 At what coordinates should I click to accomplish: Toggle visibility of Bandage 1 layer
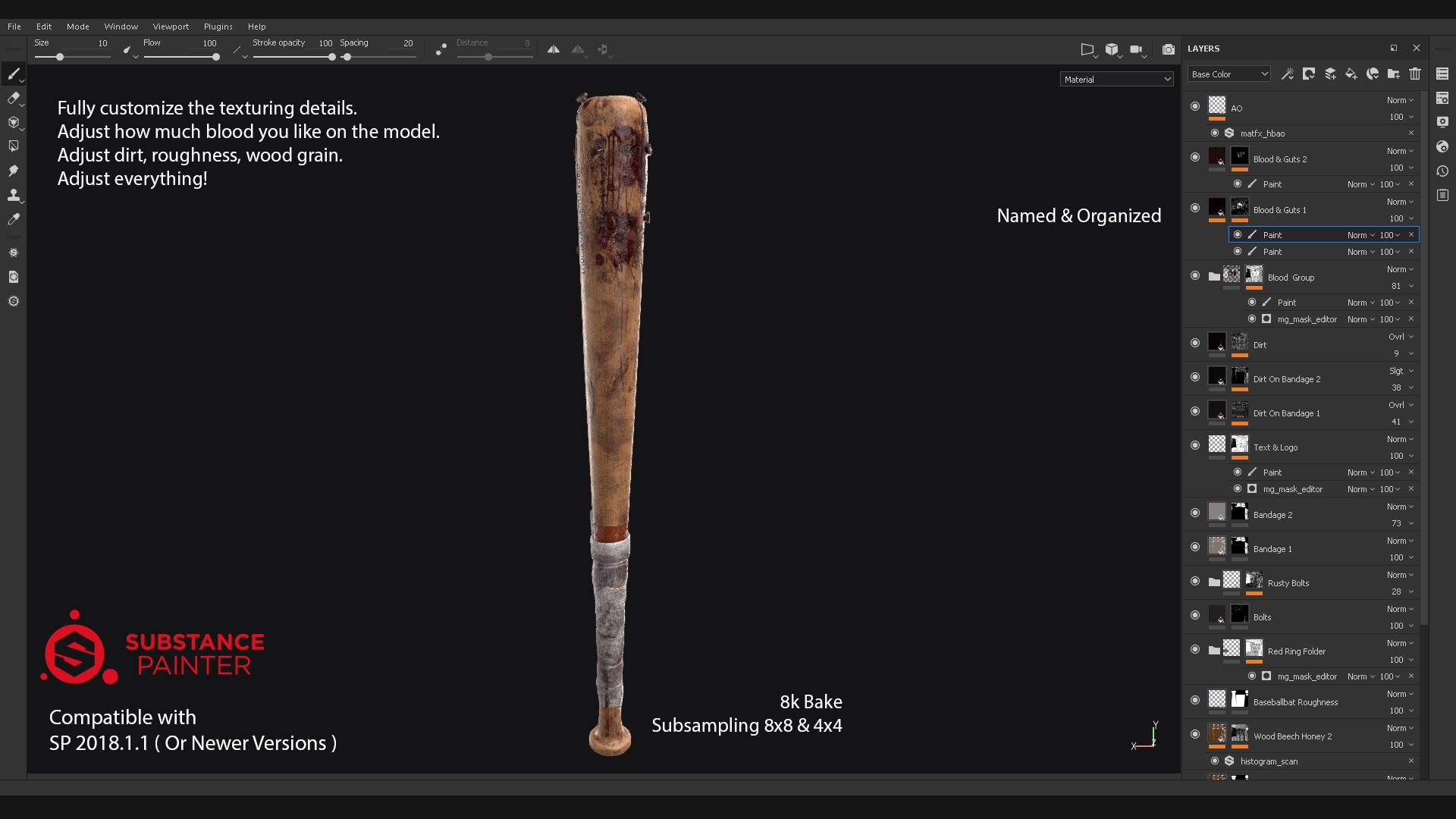click(x=1195, y=547)
